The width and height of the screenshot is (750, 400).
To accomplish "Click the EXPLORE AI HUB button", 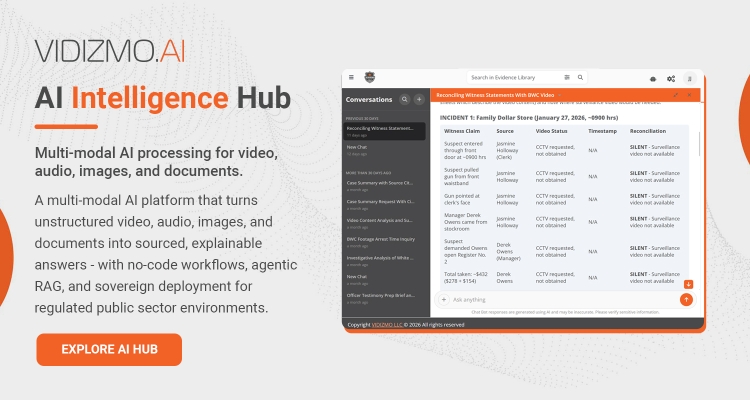I will pos(109,349).
